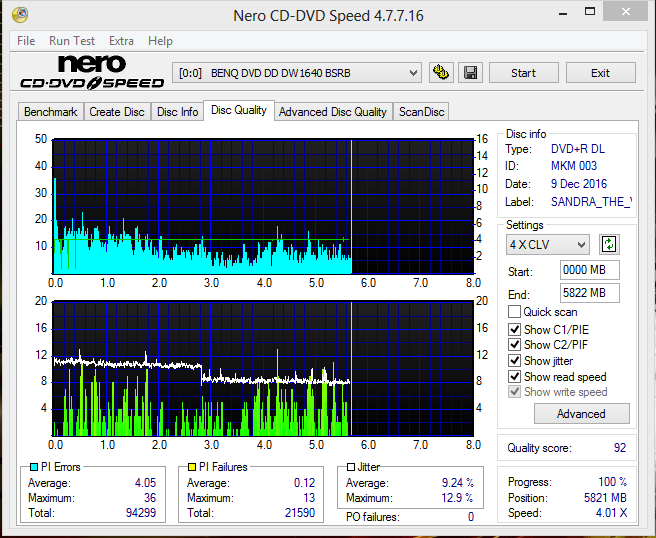
Task: Click the PI Errors average 4.05
Action: 145,483
